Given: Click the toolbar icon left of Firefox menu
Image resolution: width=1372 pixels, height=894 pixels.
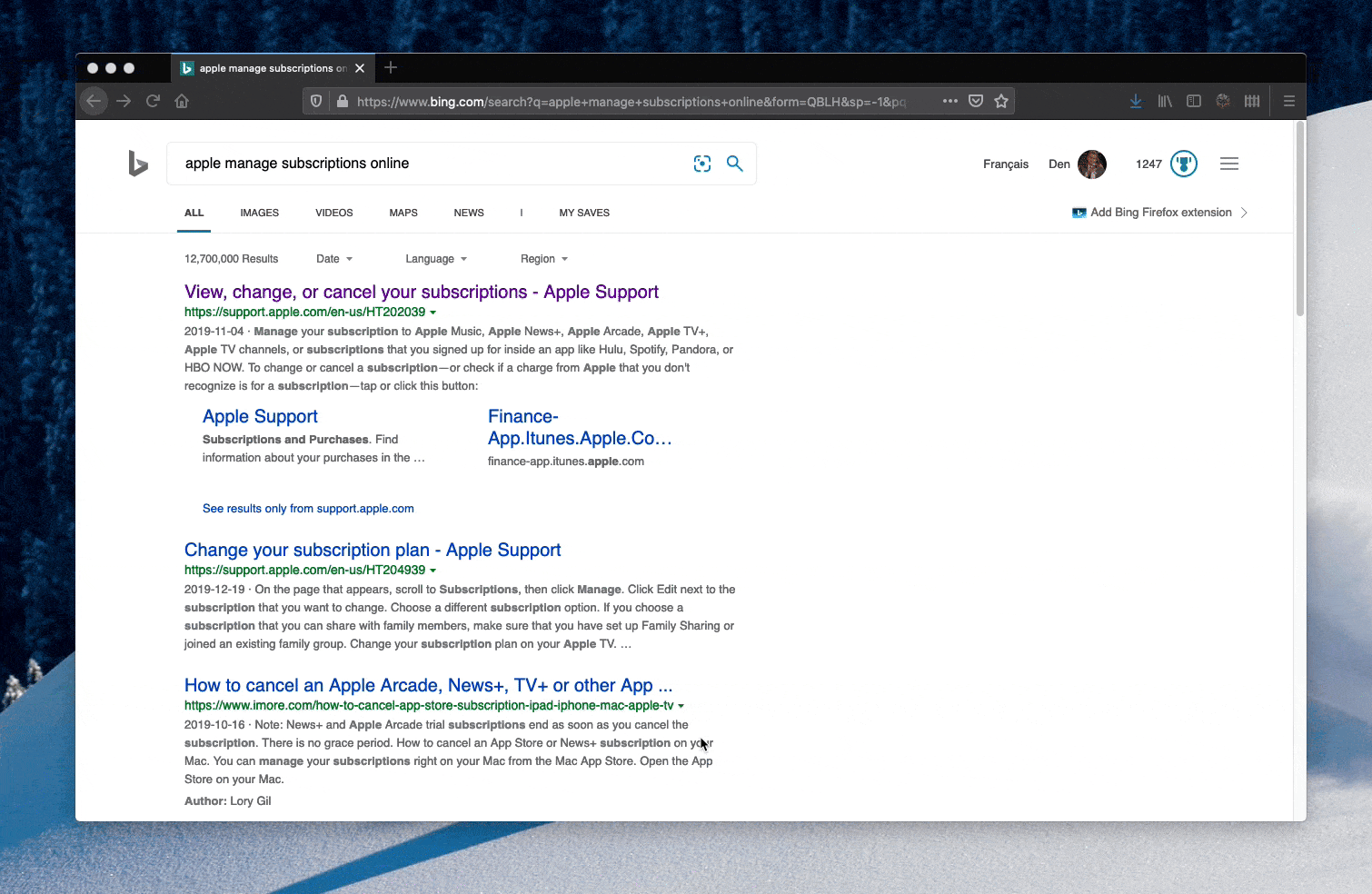Looking at the screenshot, I should pos(1252,101).
